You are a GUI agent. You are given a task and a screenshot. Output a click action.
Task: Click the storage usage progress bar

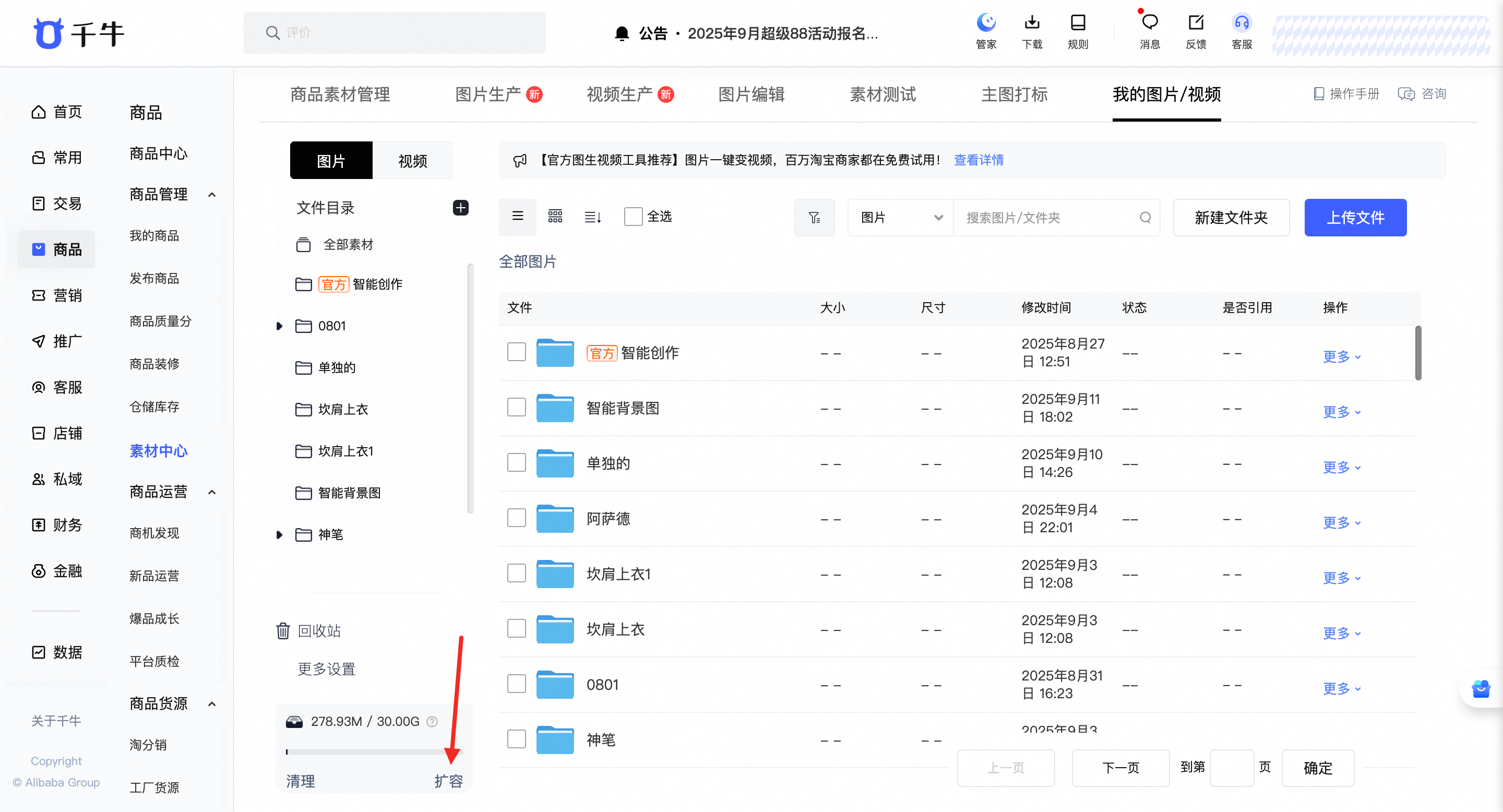374,752
